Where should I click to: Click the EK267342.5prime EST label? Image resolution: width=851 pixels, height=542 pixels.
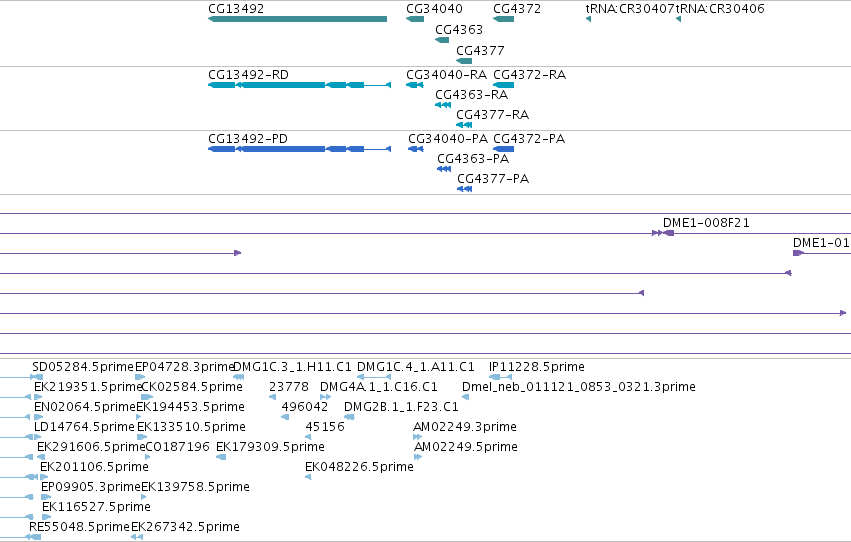click(186, 527)
